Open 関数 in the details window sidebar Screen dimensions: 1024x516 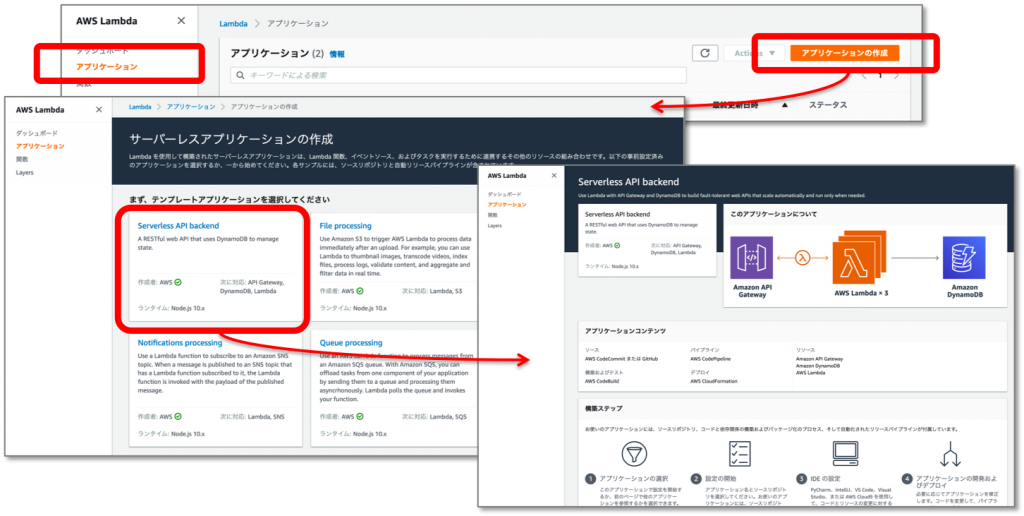pyautogui.click(x=492, y=215)
